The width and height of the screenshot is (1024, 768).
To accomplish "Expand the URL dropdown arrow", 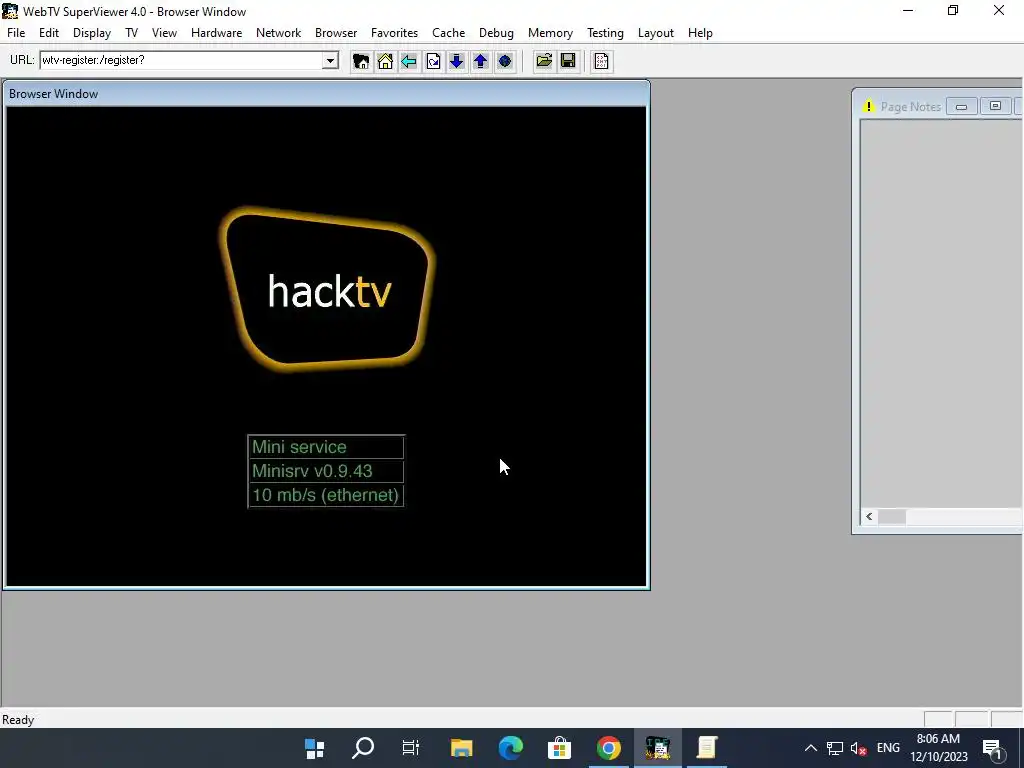I will click(x=330, y=61).
